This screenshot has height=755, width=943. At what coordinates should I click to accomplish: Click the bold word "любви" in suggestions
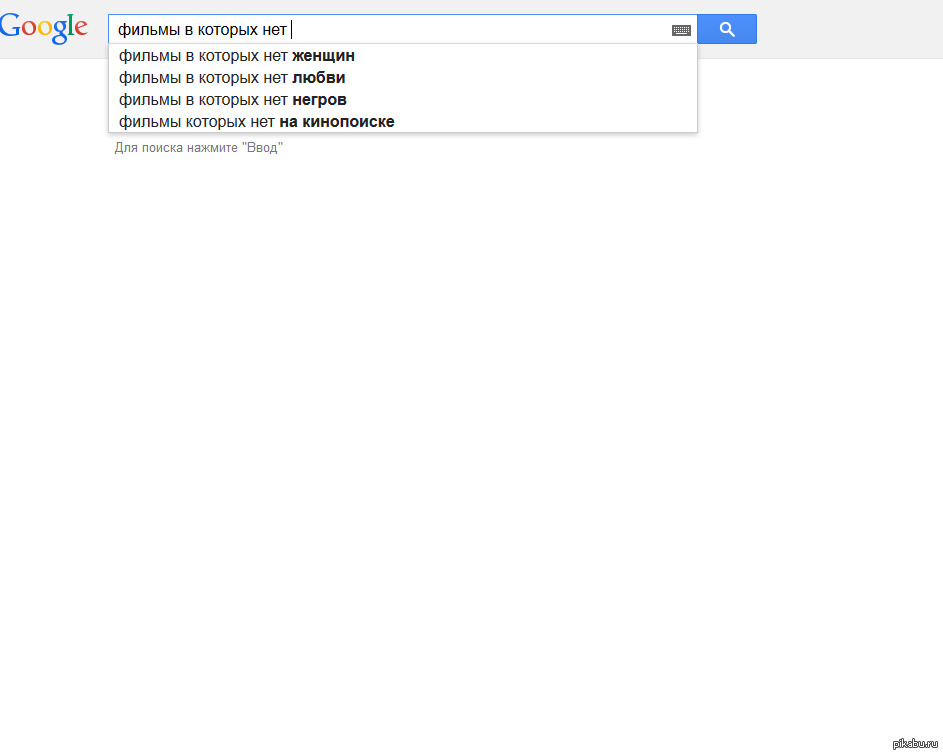[318, 78]
